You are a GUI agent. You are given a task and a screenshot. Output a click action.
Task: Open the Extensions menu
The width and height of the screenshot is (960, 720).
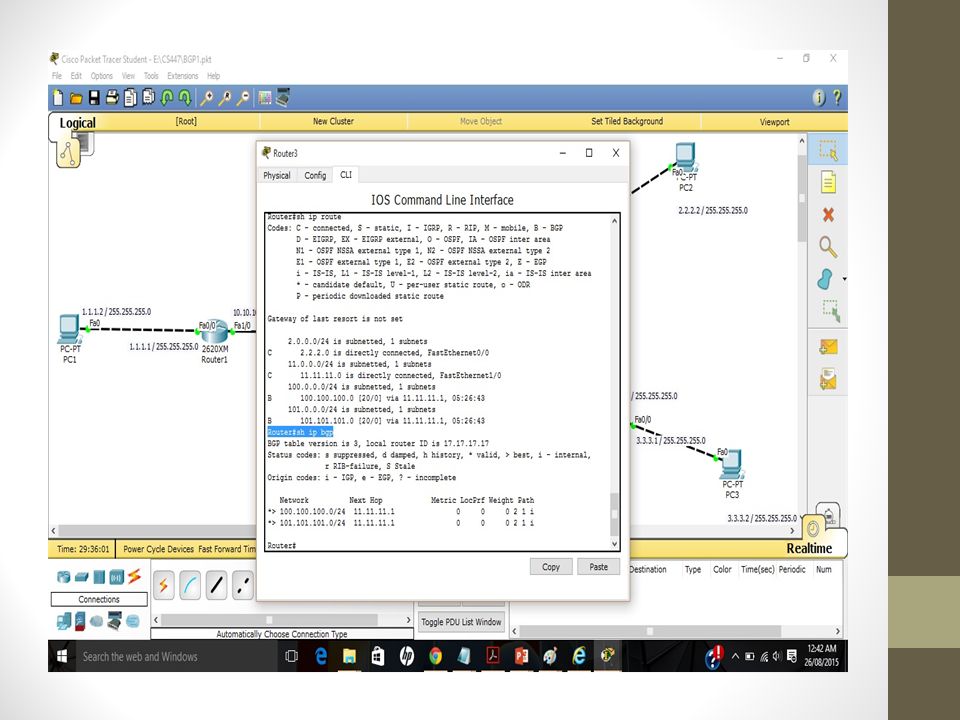point(183,76)
